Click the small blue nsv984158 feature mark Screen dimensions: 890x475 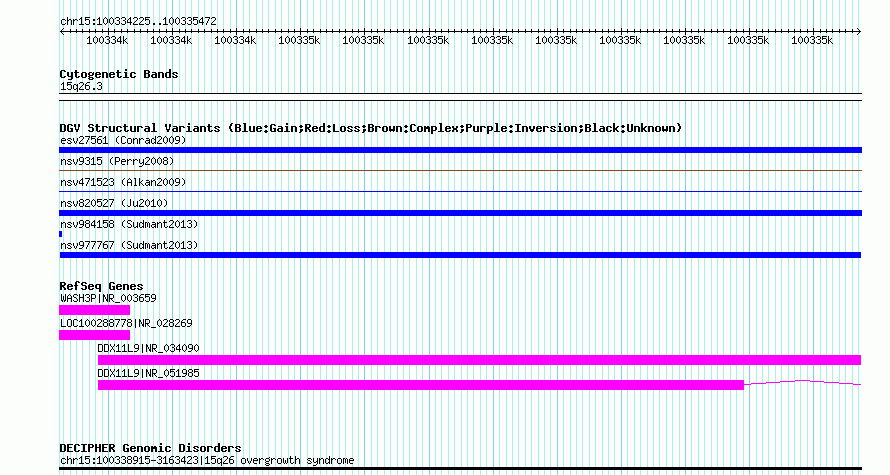(x=60, y=234)
